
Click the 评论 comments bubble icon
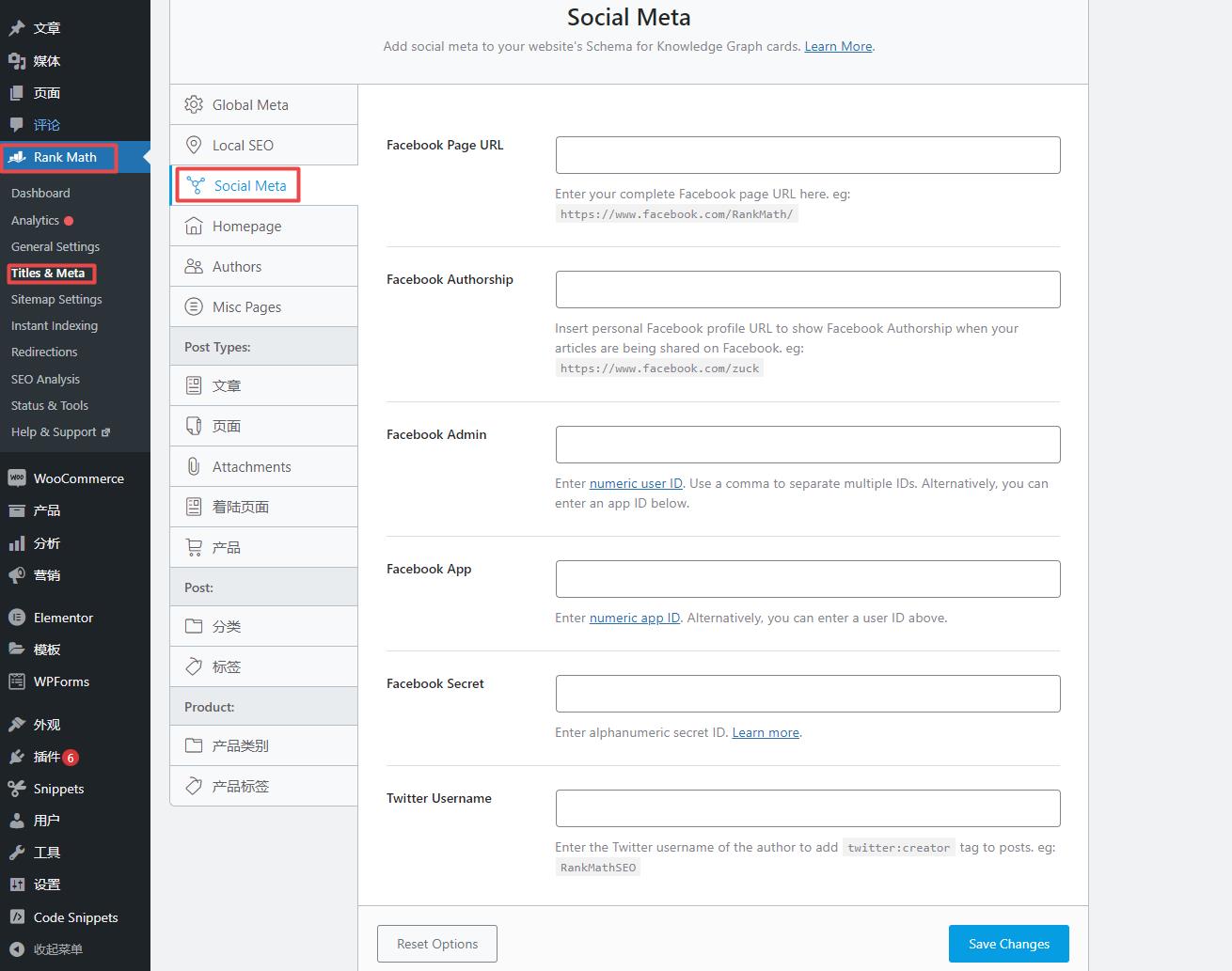[x=17, y=125]
